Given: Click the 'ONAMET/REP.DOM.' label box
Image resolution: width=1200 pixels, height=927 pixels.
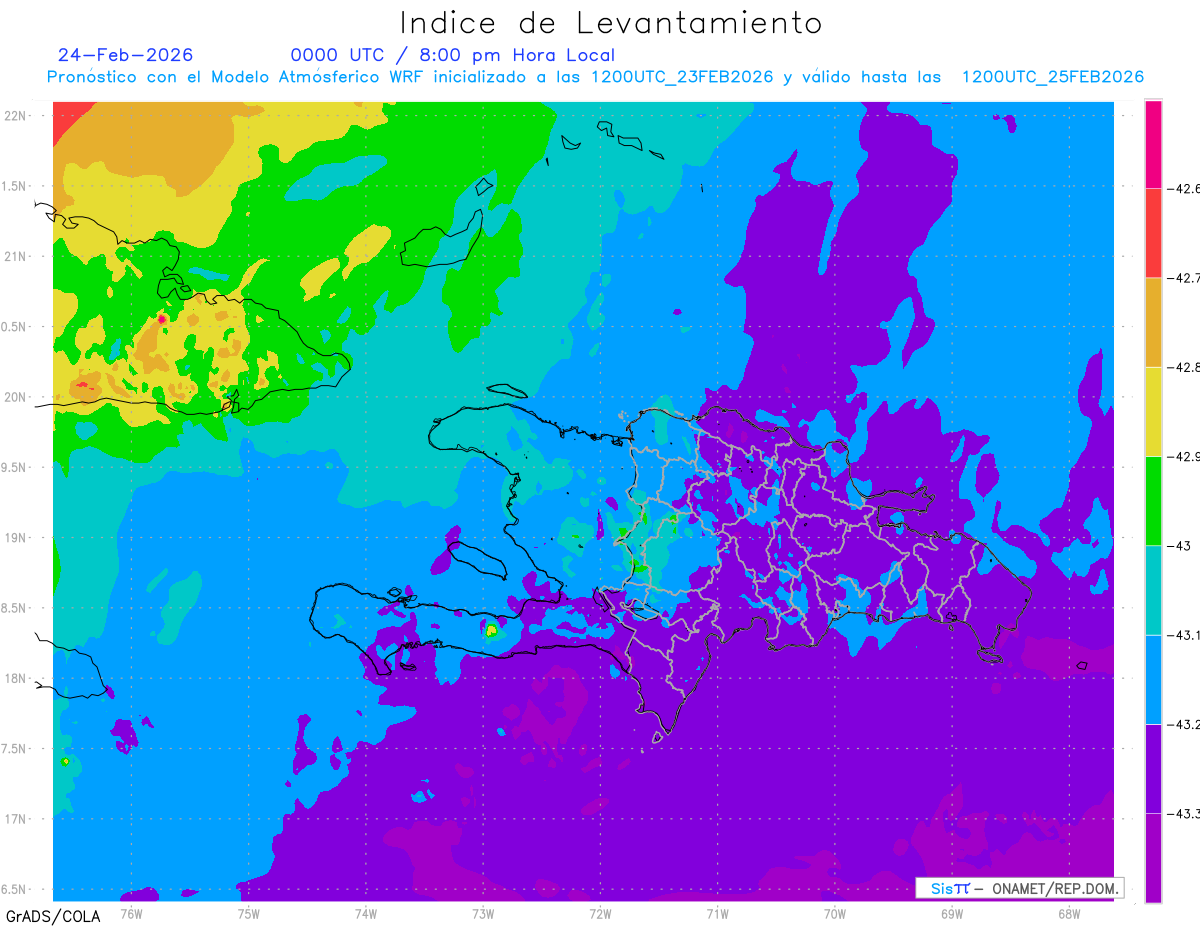Looking at the screenshot, I should tap(1020, 888).
